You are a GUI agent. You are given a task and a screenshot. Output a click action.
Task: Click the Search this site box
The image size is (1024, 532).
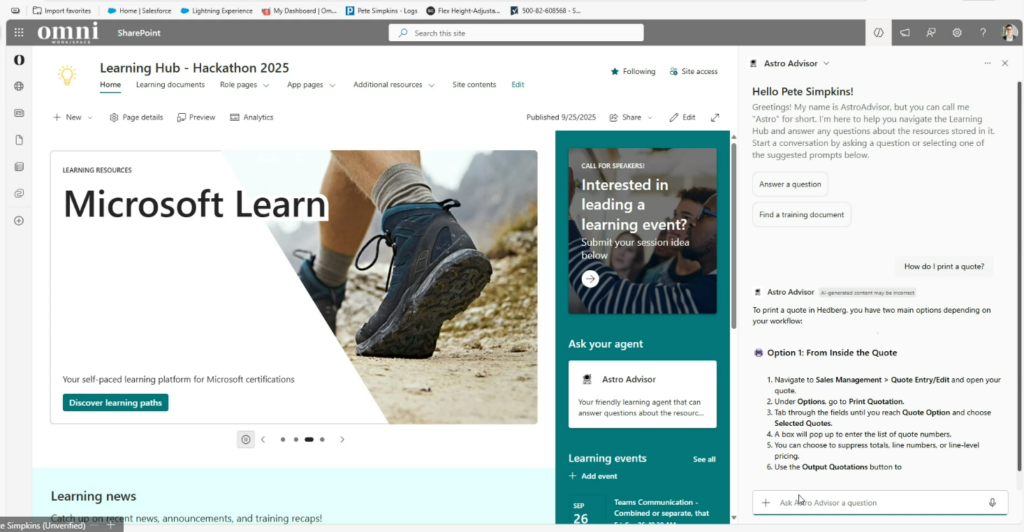tap(516, 33)
